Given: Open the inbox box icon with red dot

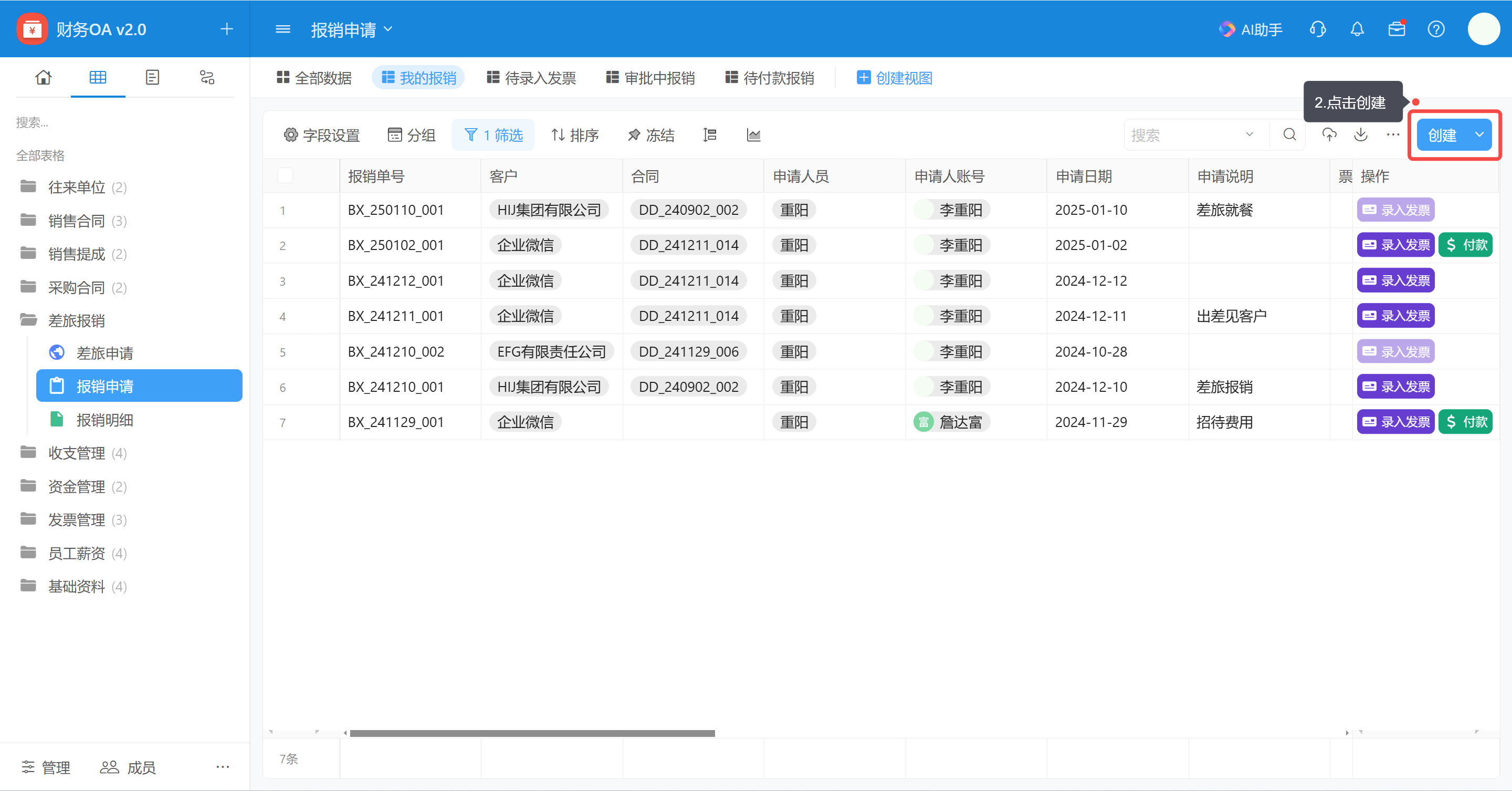Looking at the screenshot, I should pos(1397,29).
